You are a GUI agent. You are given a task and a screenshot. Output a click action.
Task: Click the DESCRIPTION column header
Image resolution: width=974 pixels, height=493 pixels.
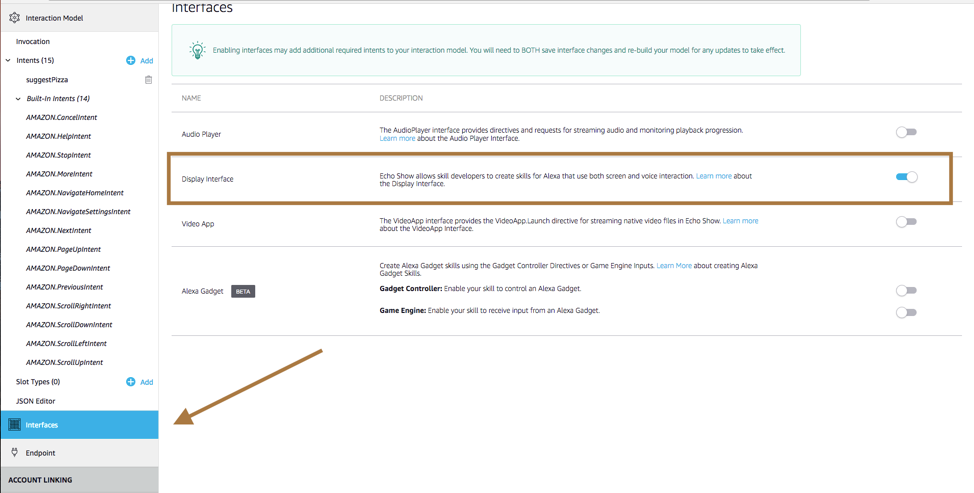[401, 99]
